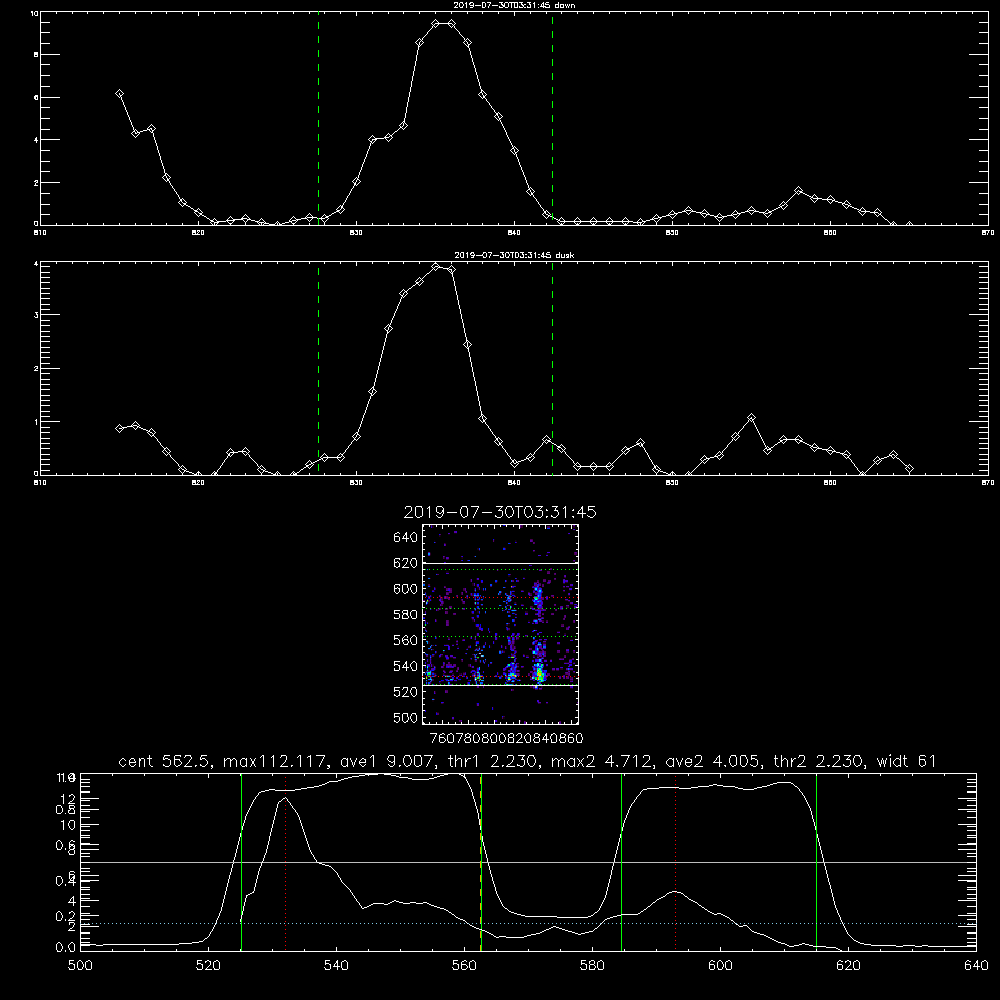The height and width of the screenshot is (1000, 1000).
Task: Click x-axis label '620' of bottom plot
Action: coord(848,966)
